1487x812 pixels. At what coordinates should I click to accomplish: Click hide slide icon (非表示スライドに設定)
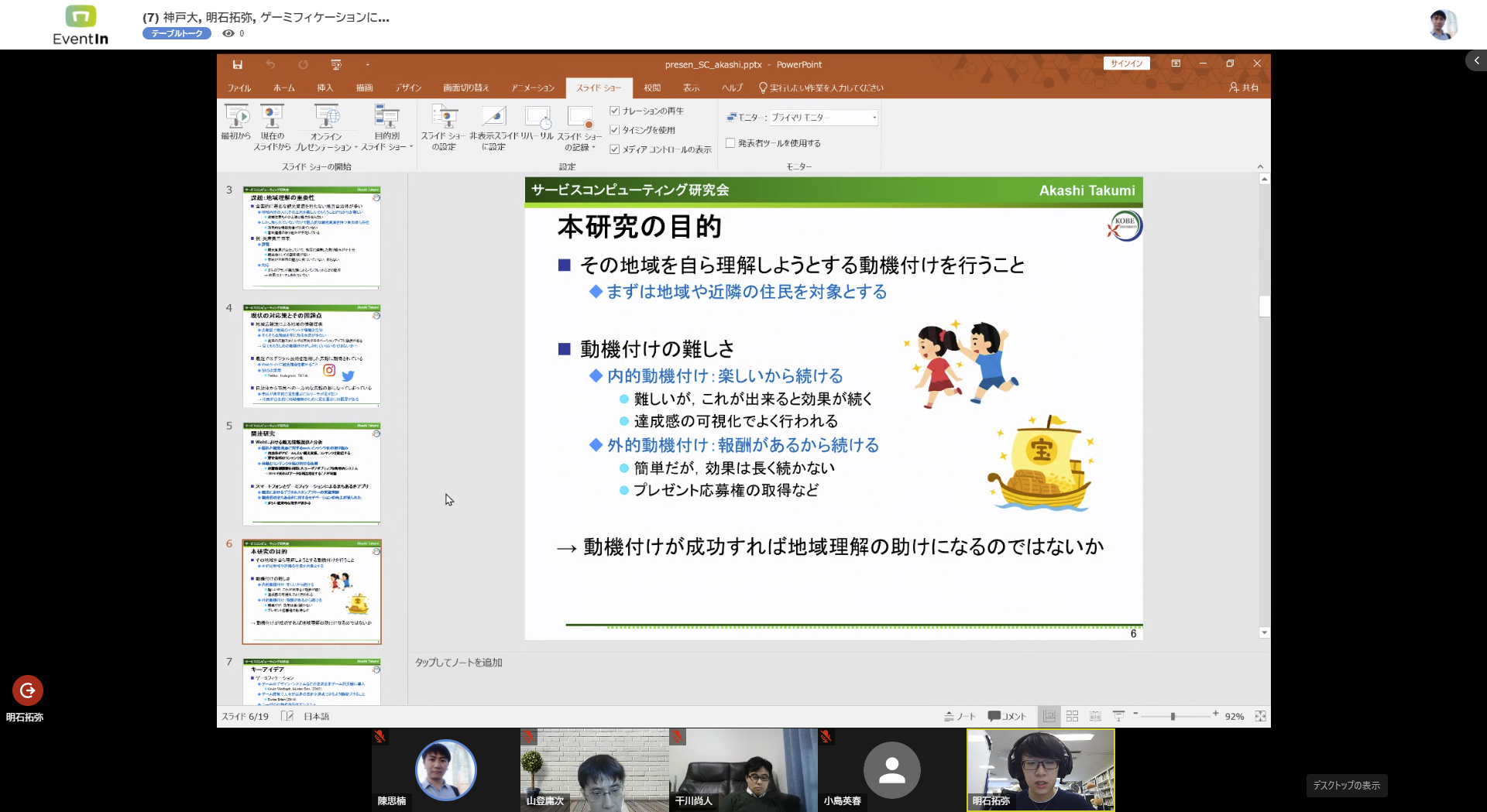pyautogui.click(x=493, y=118)
